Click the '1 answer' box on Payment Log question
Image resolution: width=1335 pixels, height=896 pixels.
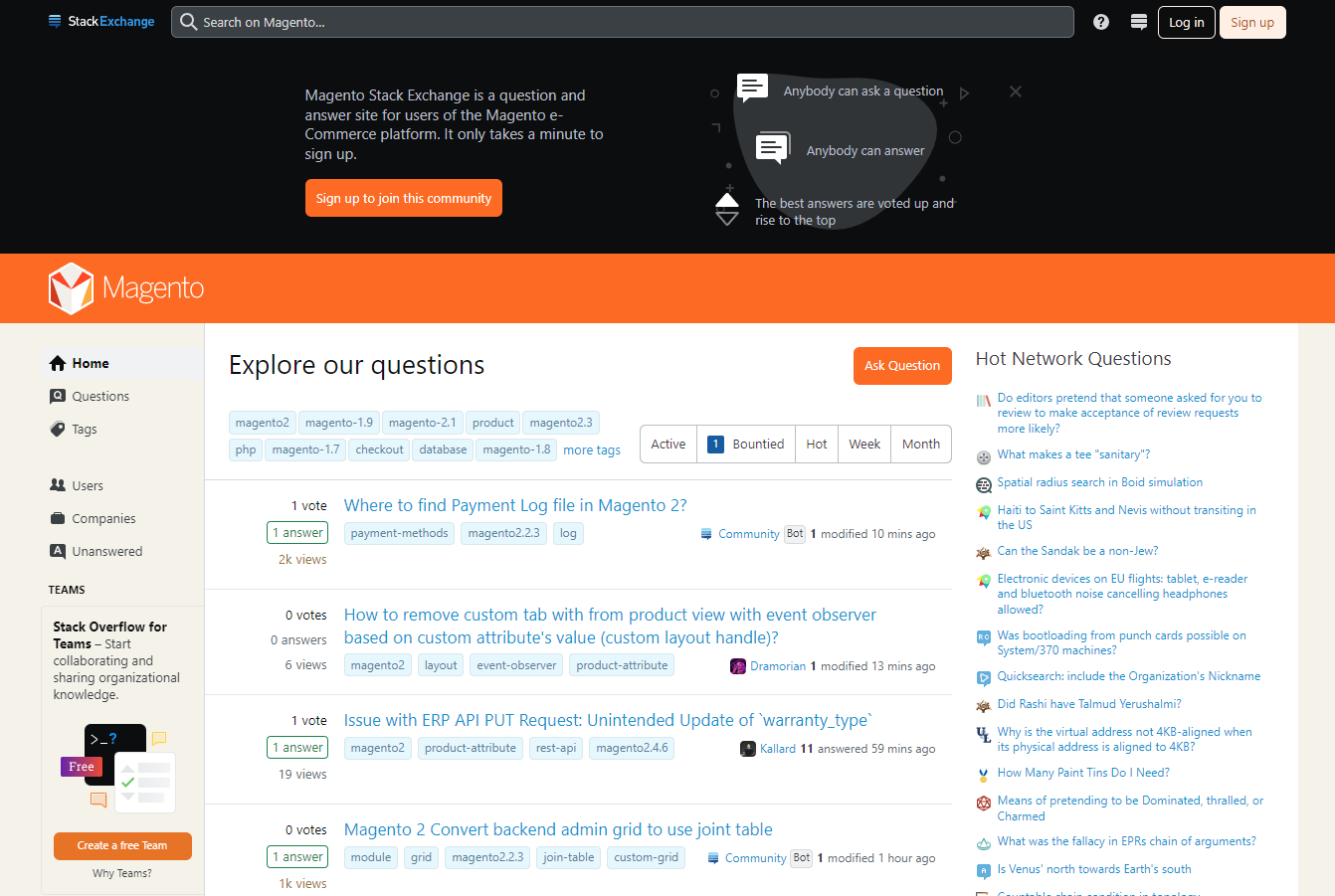pos(297,533)
